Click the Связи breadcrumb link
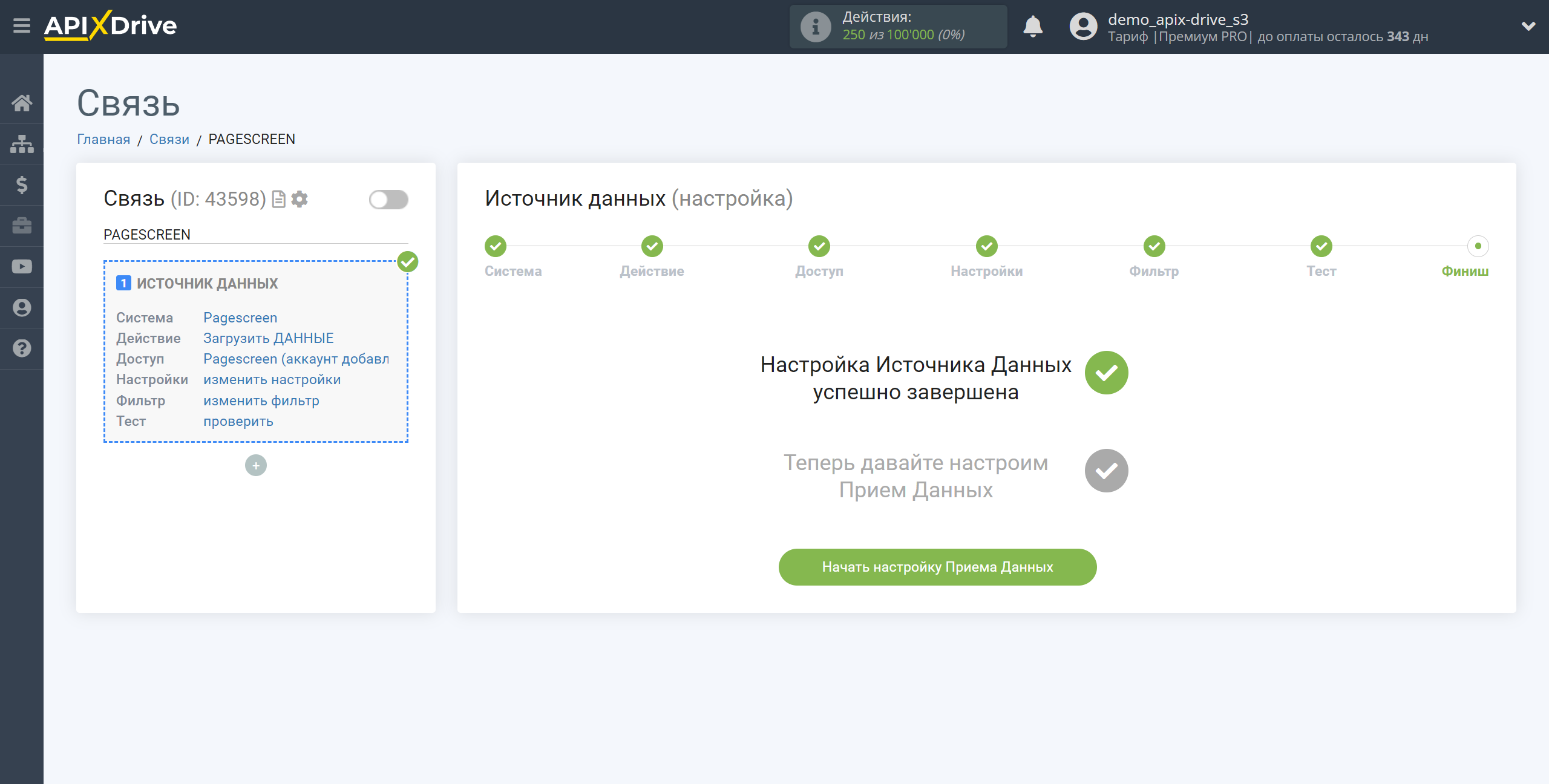Image resolution: width=1549 pixels, height=784 pixels. (x=169, y=139)
